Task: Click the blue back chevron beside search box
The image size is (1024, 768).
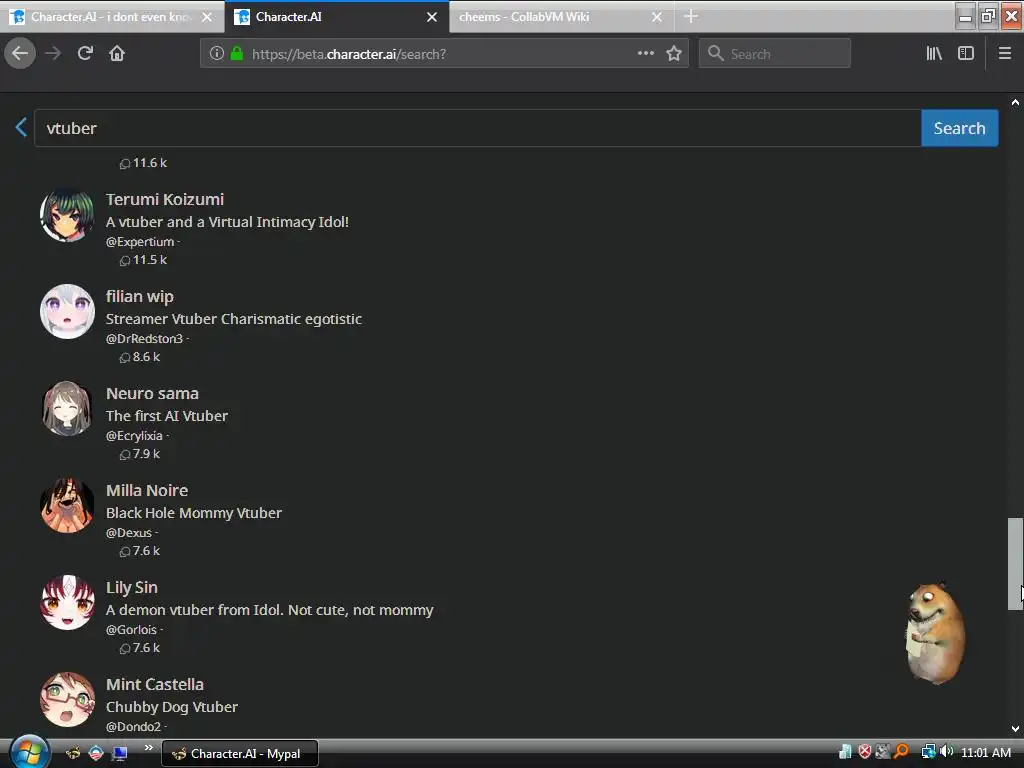Action: pos(21,127)
